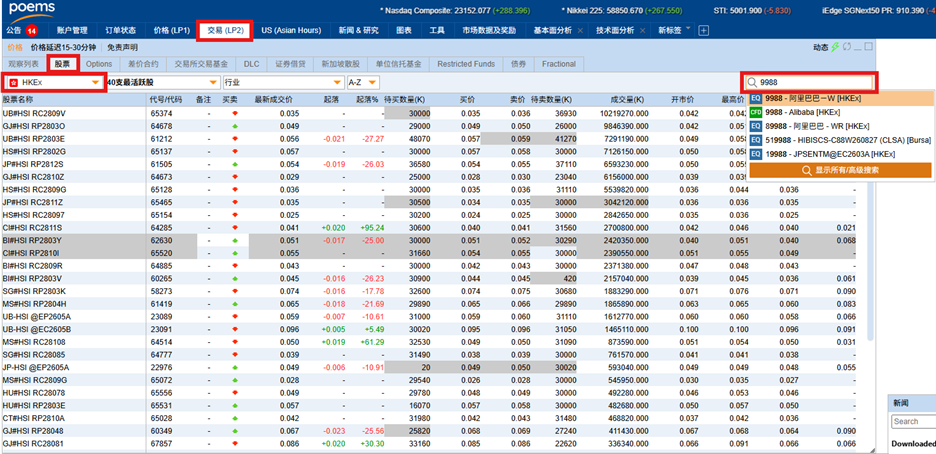936x454 pixels.
Task: Click the 公告 notification badge showing 14
Action: 30,30
